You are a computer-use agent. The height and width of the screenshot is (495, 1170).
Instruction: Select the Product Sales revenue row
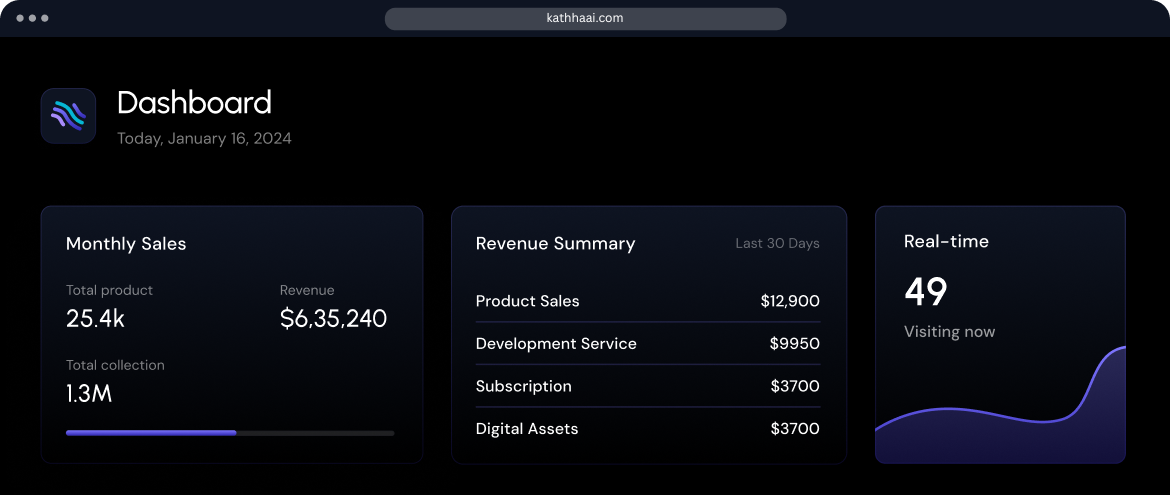coord(647,301)
